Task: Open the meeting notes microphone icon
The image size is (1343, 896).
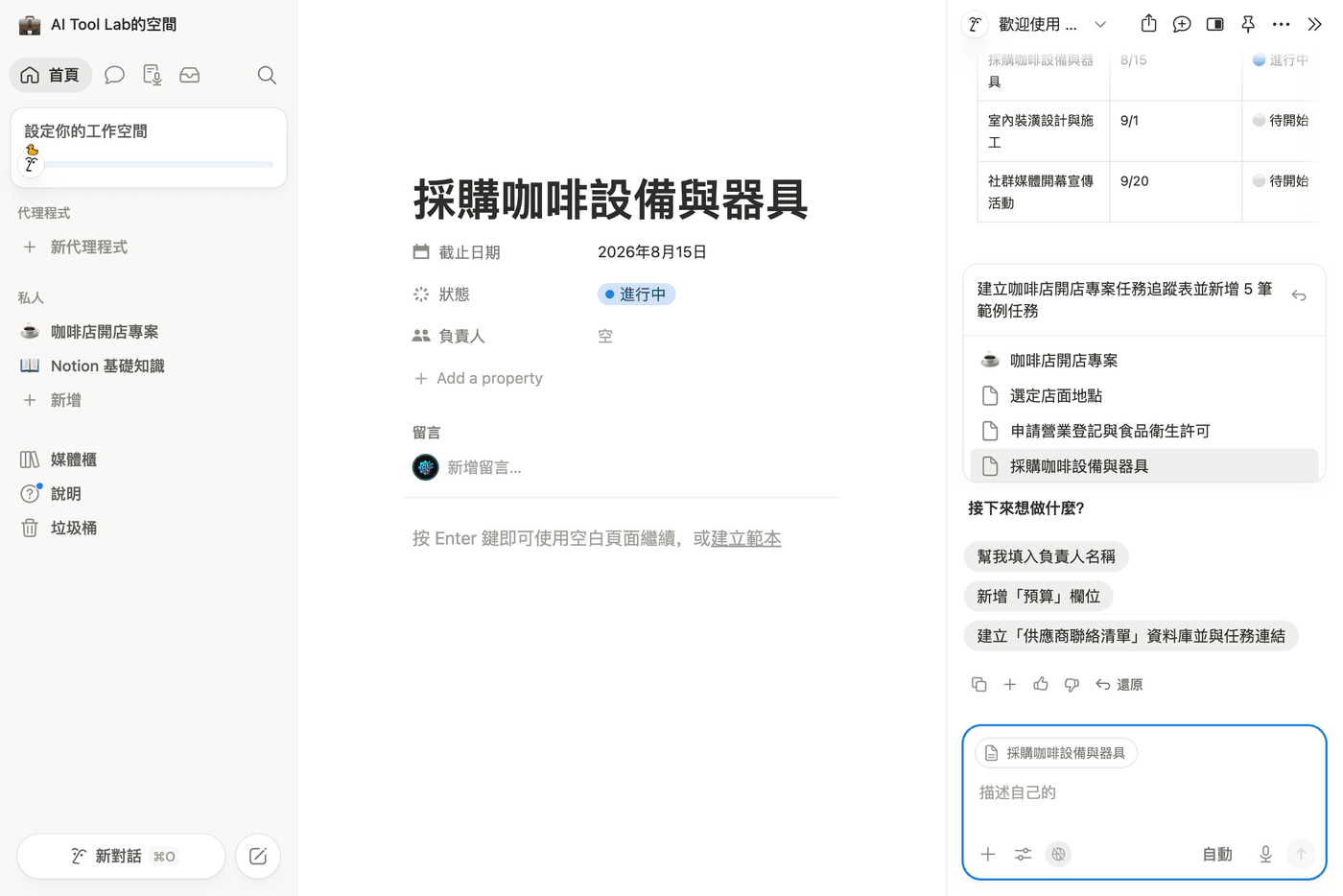Action: pyautogui.click(x=152, y=75)
